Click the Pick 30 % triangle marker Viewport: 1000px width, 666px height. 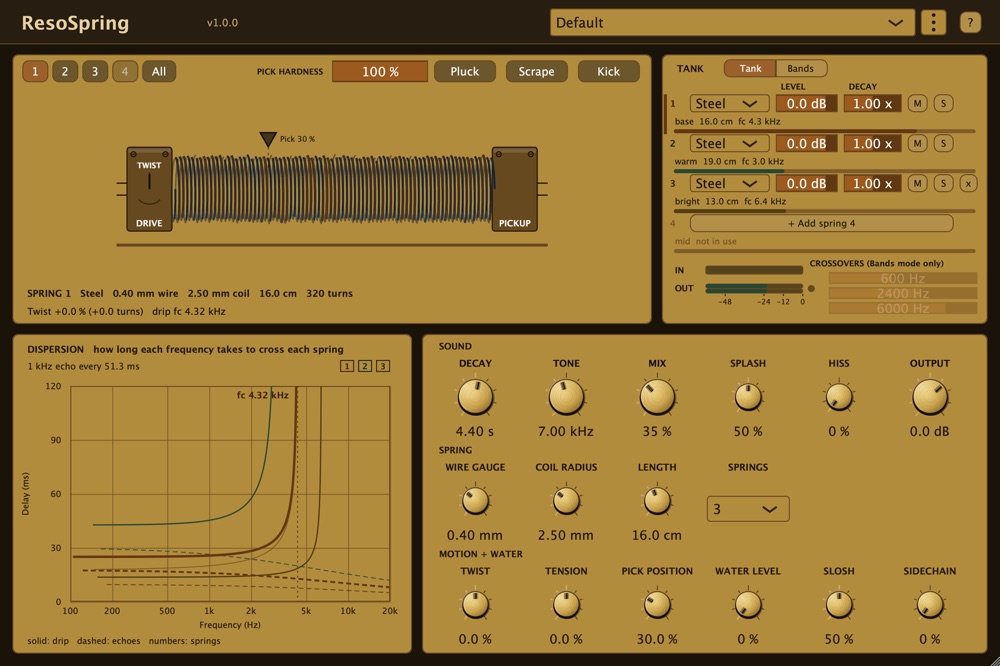pos(268,139)
